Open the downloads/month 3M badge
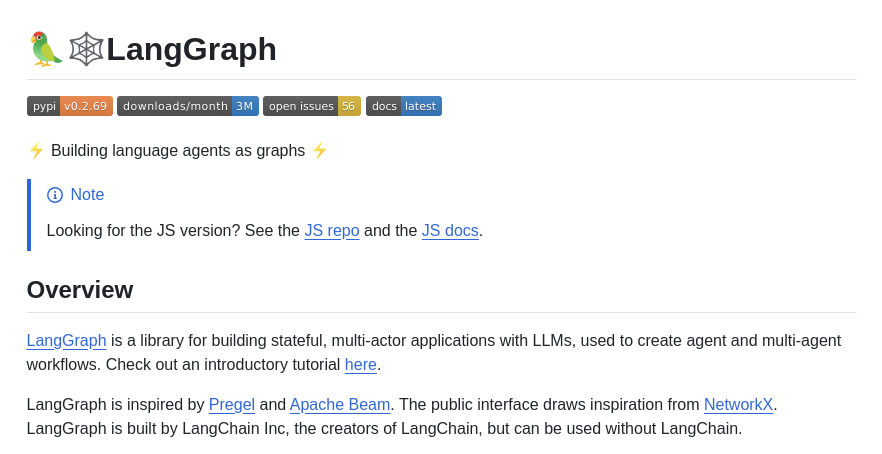This screenshot has width=882, height=454. pyautogui.click(x=187, y=106)
